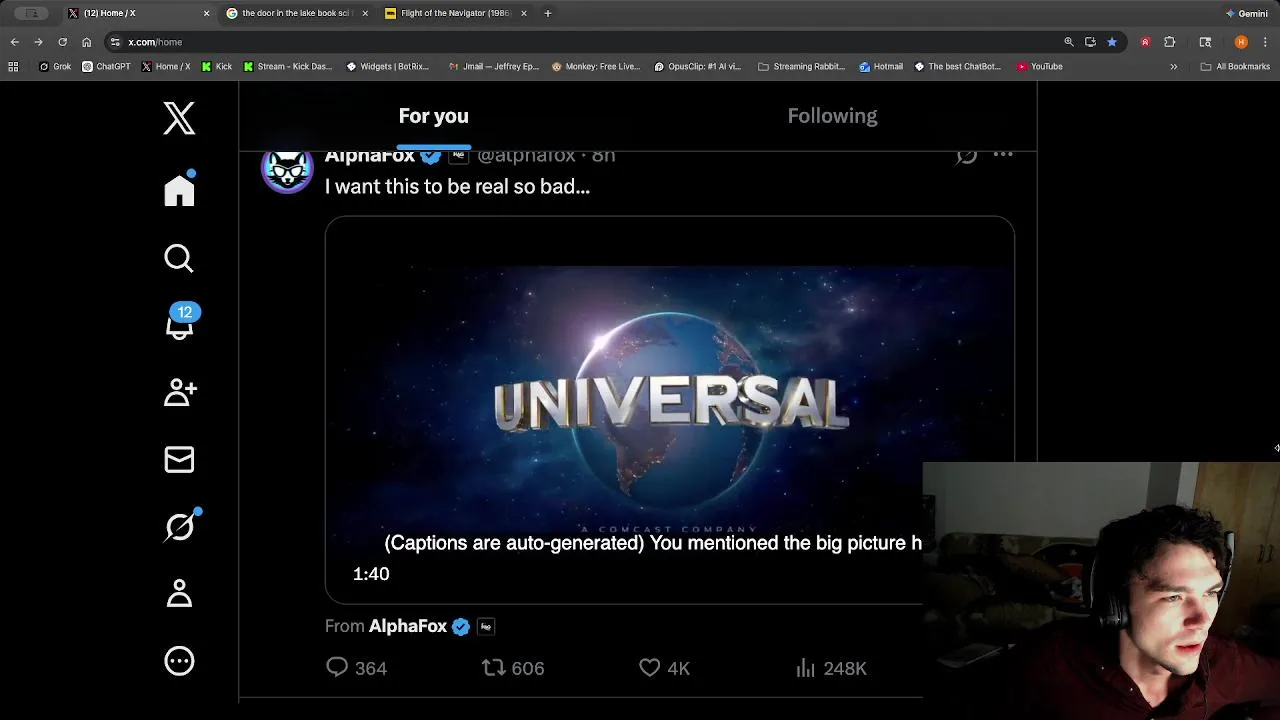
Task: Expand the Streaming Rabbit bookmark folder
Action: click(x=802, y=67)
